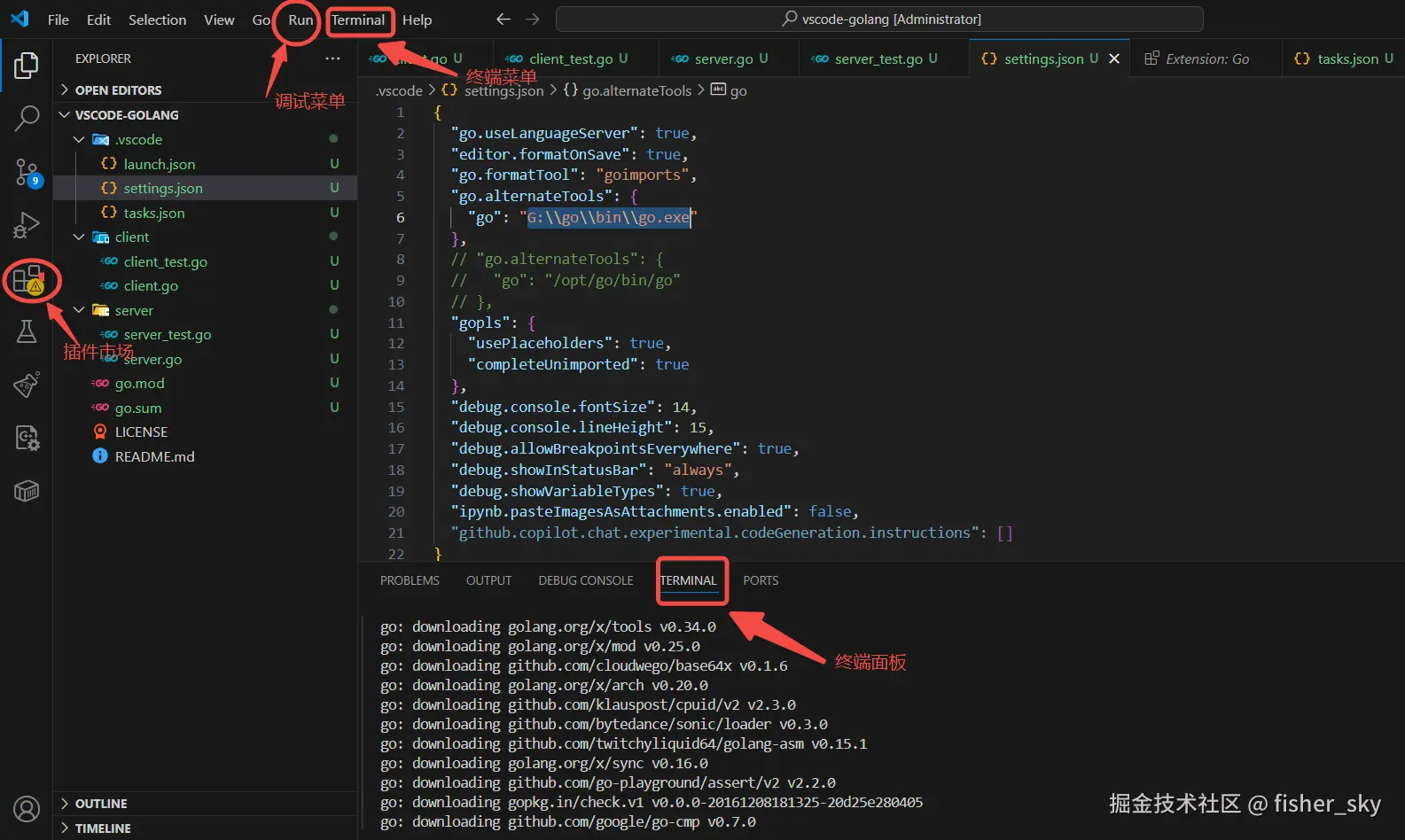Open the Testing flask view

pyautogui.click(x=27, y=332)
